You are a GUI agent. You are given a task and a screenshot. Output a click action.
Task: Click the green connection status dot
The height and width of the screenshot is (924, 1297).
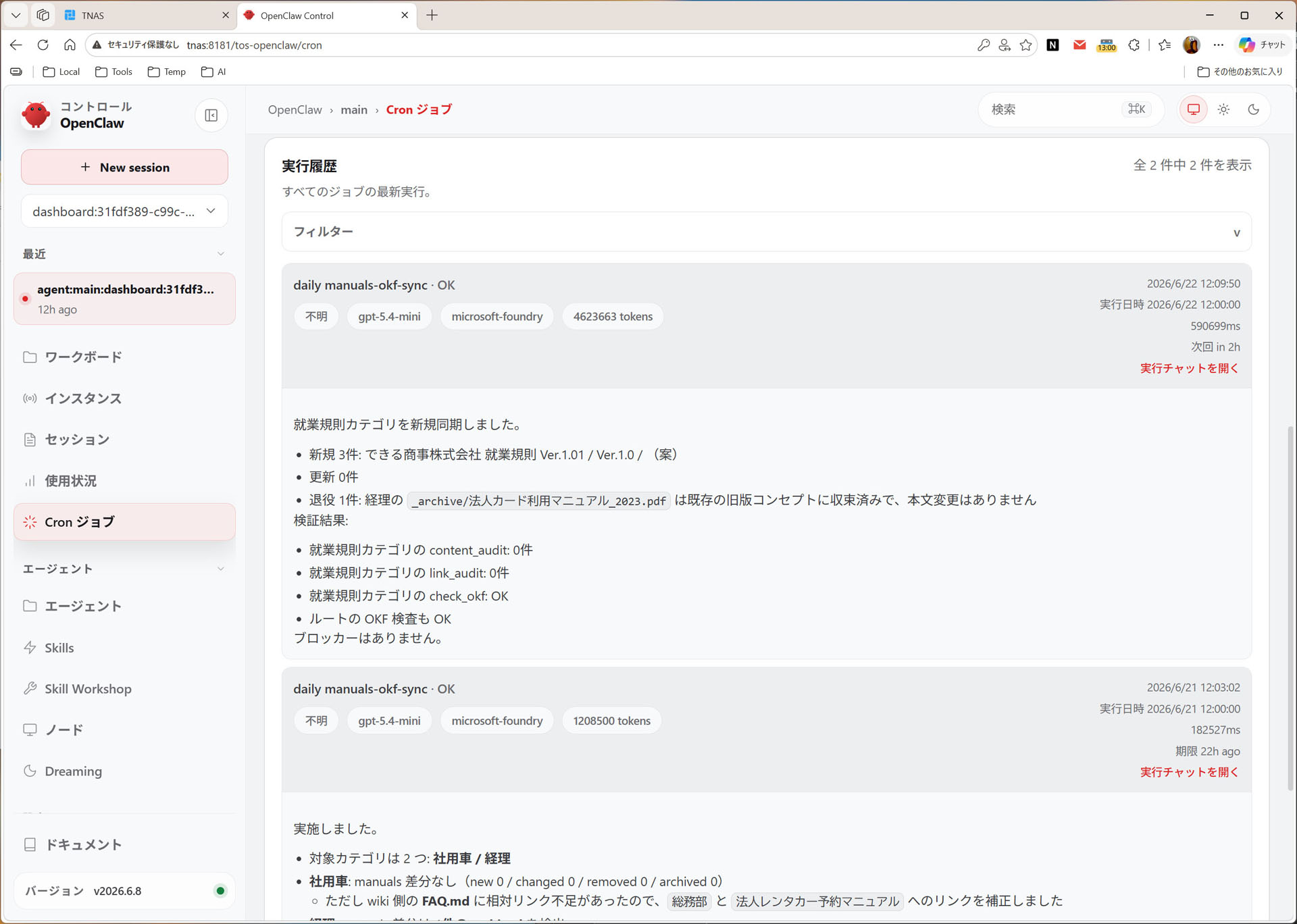point(220,891)
